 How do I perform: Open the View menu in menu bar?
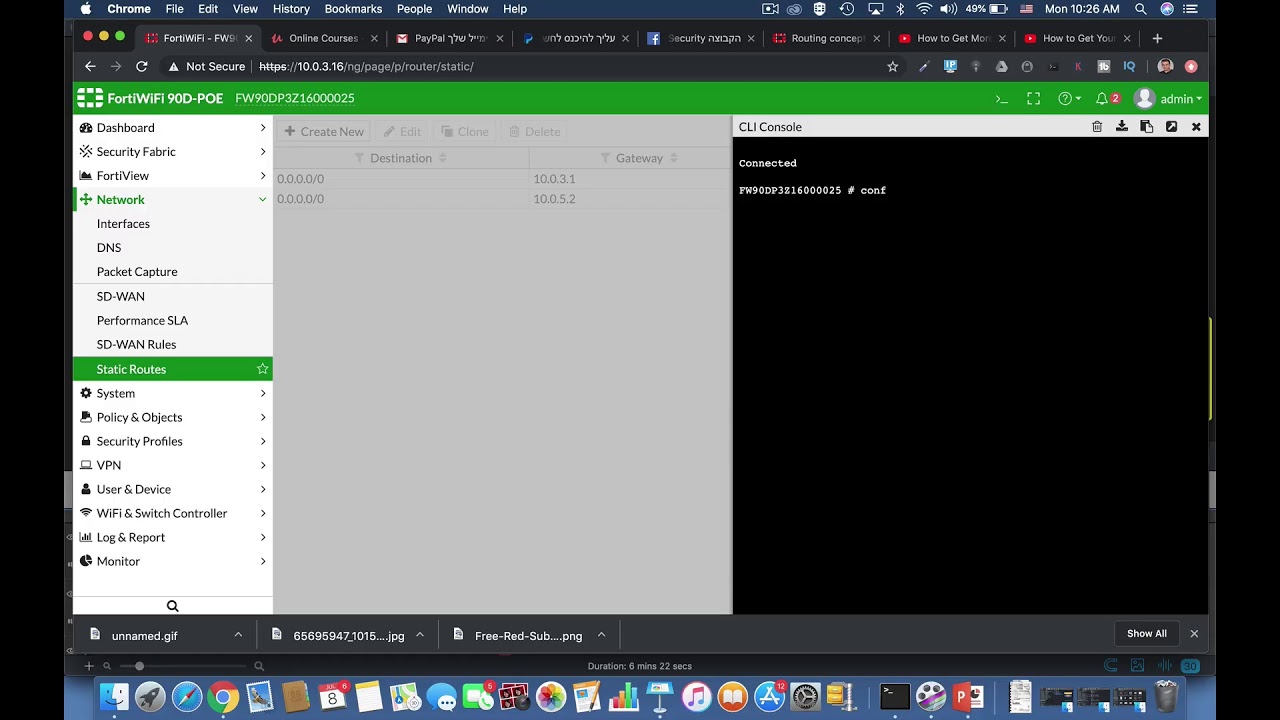pyautogui.click(x=245, y=9)
